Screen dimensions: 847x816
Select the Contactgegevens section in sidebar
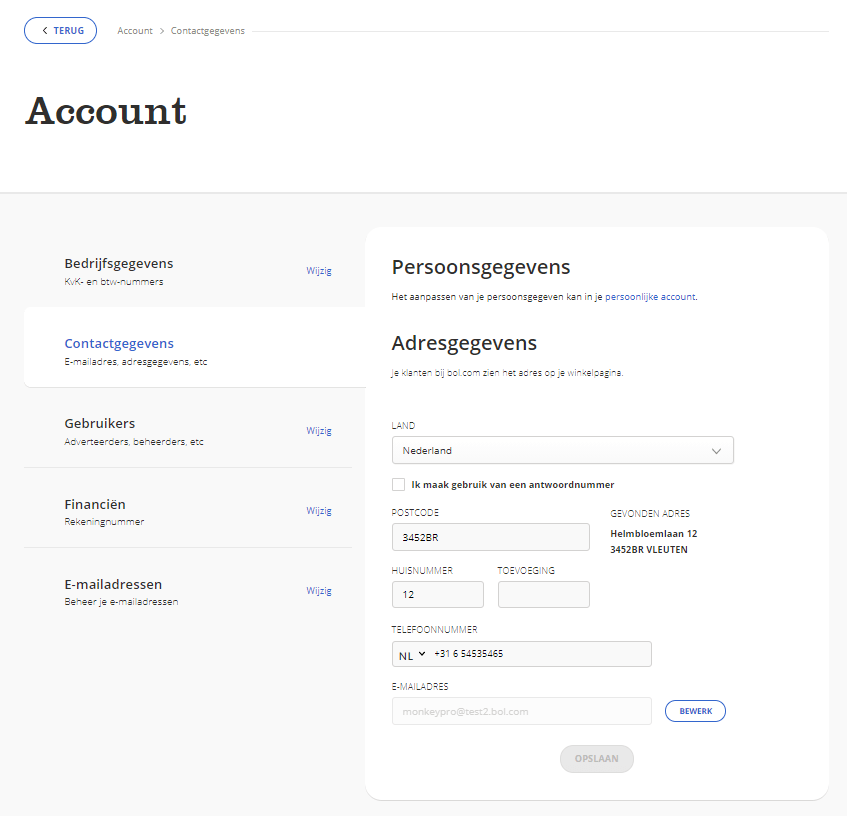119,343
